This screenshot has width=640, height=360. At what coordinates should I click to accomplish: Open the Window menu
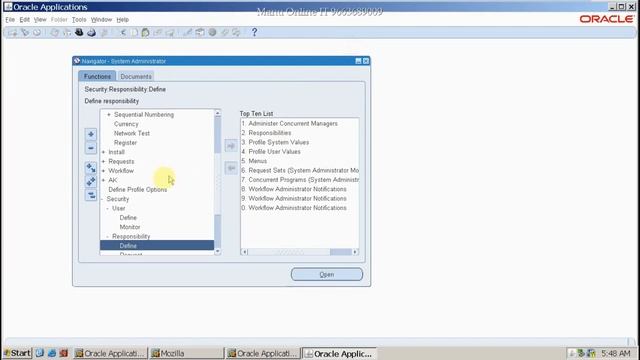point(101,20)
